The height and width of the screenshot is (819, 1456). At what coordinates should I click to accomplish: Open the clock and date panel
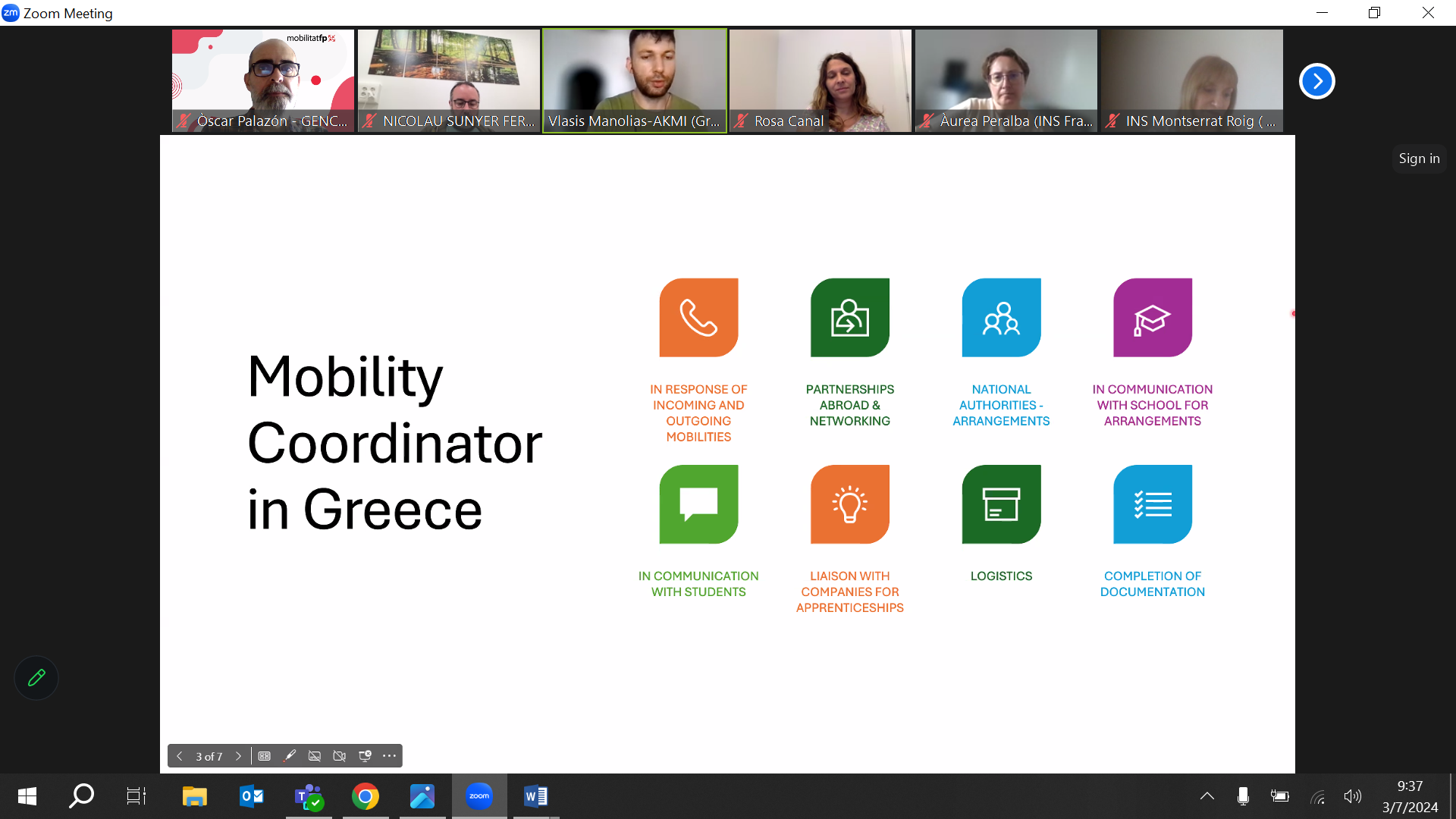pyautogui.click(x=1410, y=796)
